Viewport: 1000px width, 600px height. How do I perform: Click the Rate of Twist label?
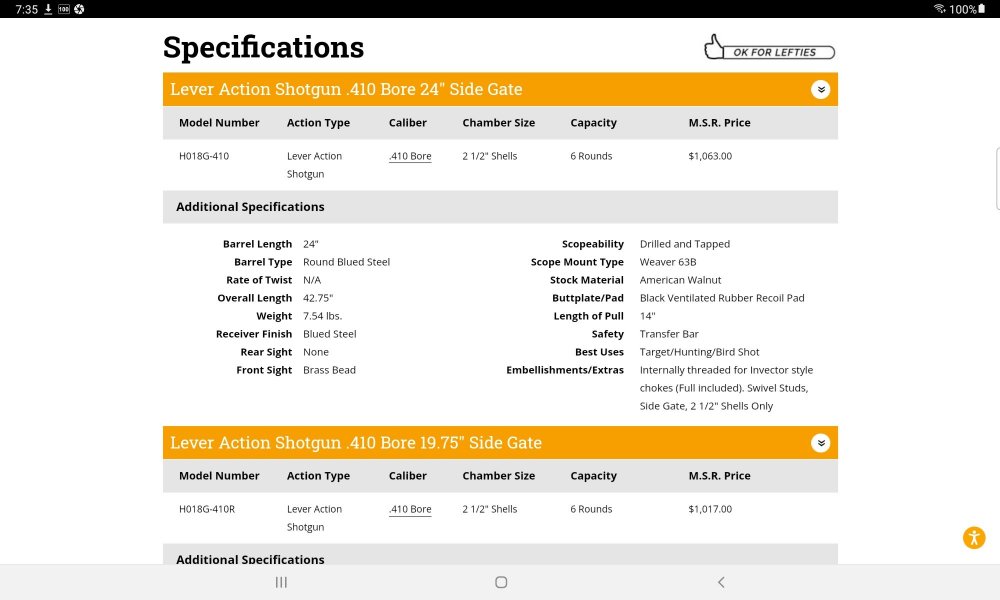(x=259, y=280)
